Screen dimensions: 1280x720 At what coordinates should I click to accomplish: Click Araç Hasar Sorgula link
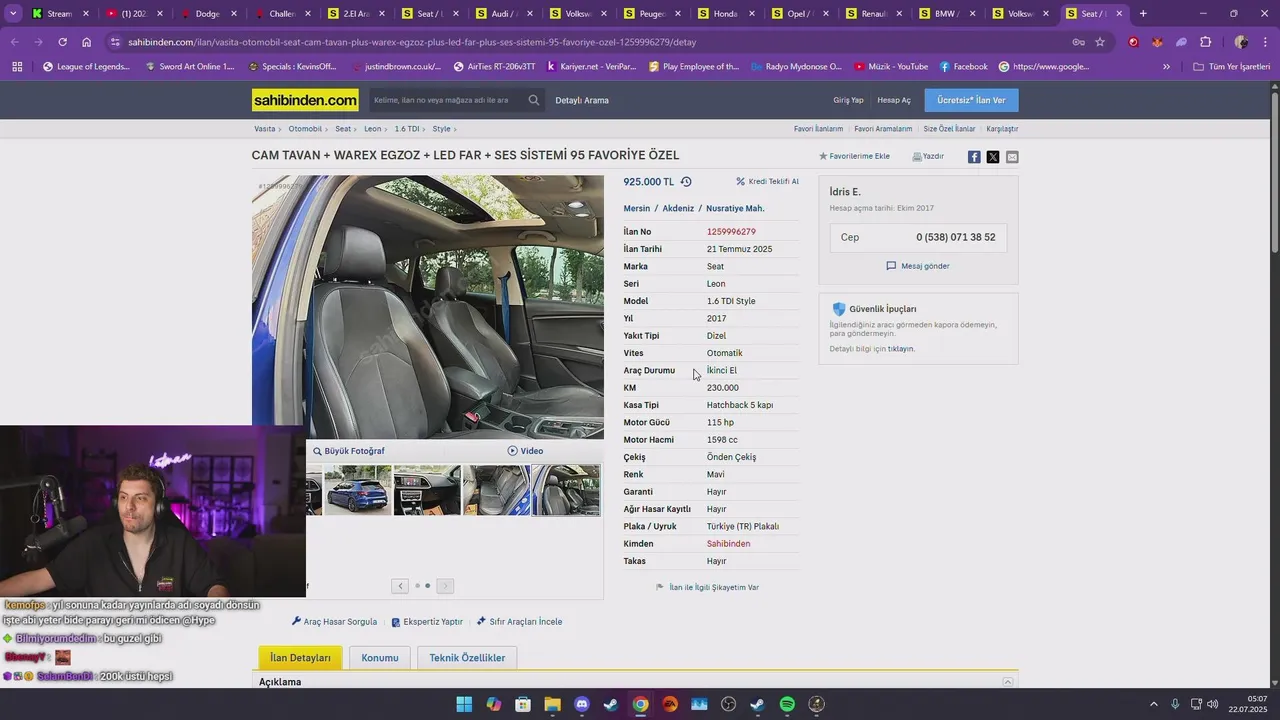pos(334,622)
